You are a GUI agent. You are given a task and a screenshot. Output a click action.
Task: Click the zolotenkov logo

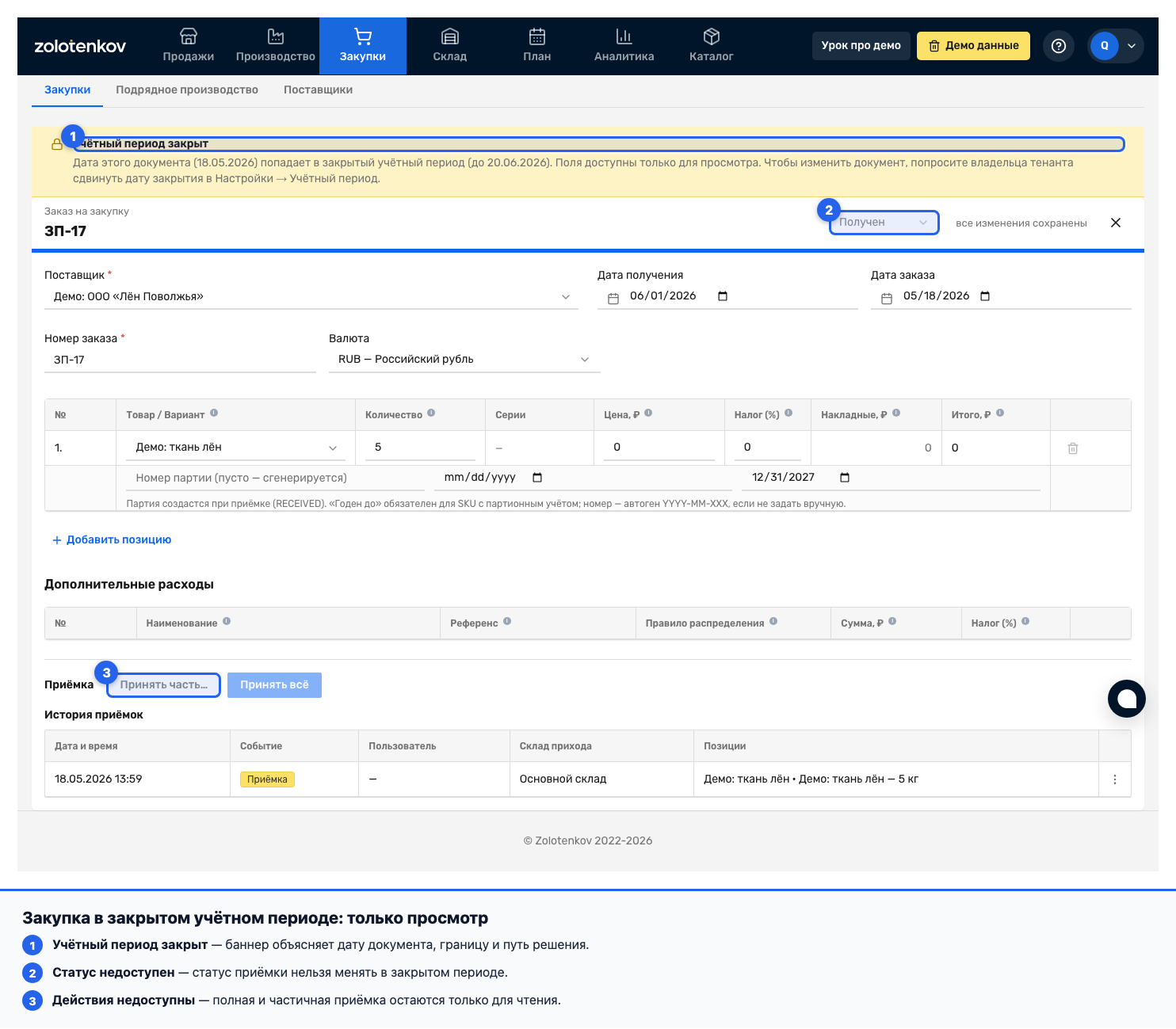[x=80, y=46]
